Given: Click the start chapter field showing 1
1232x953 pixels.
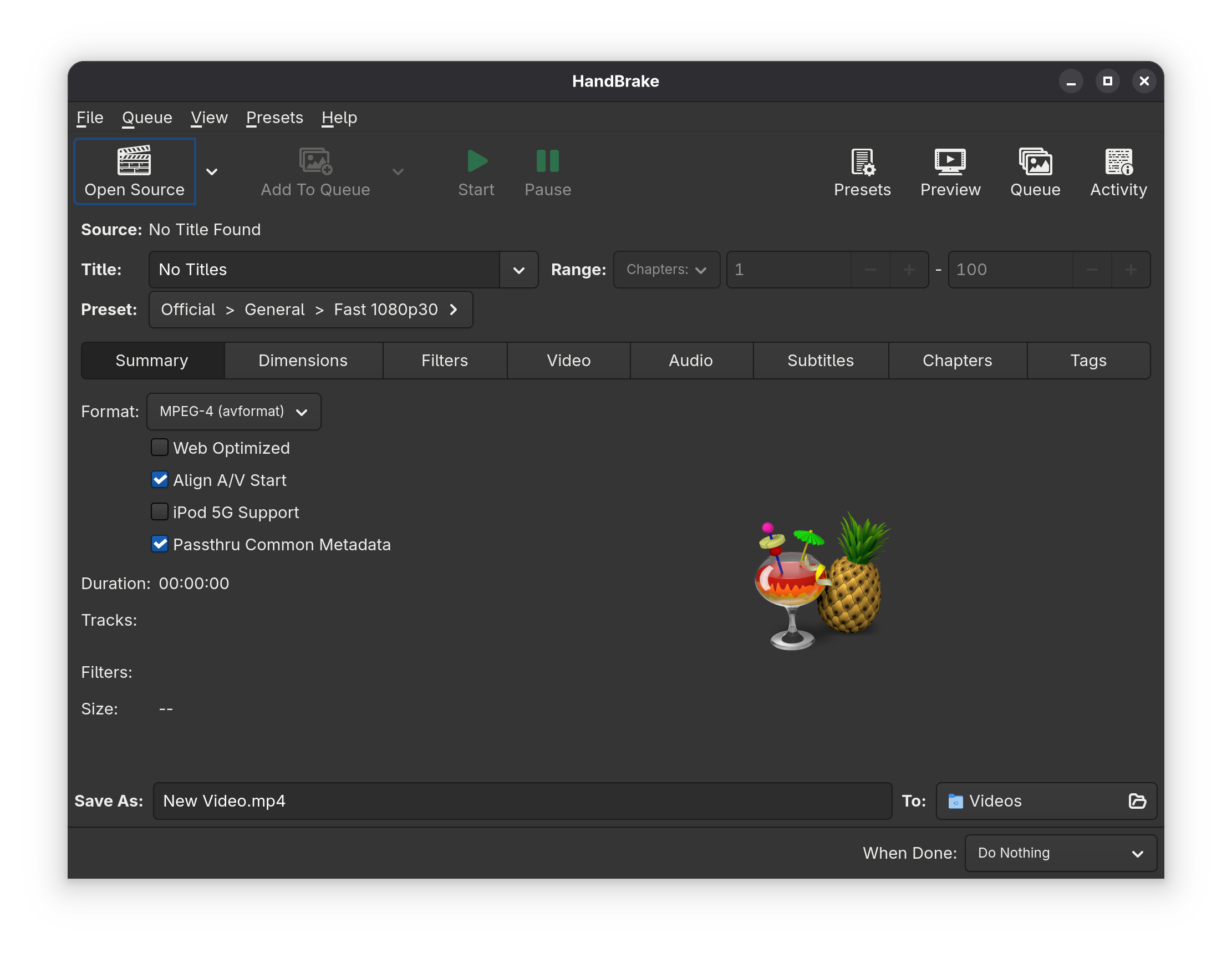Looking at the screenshot, I should [788, 270].
